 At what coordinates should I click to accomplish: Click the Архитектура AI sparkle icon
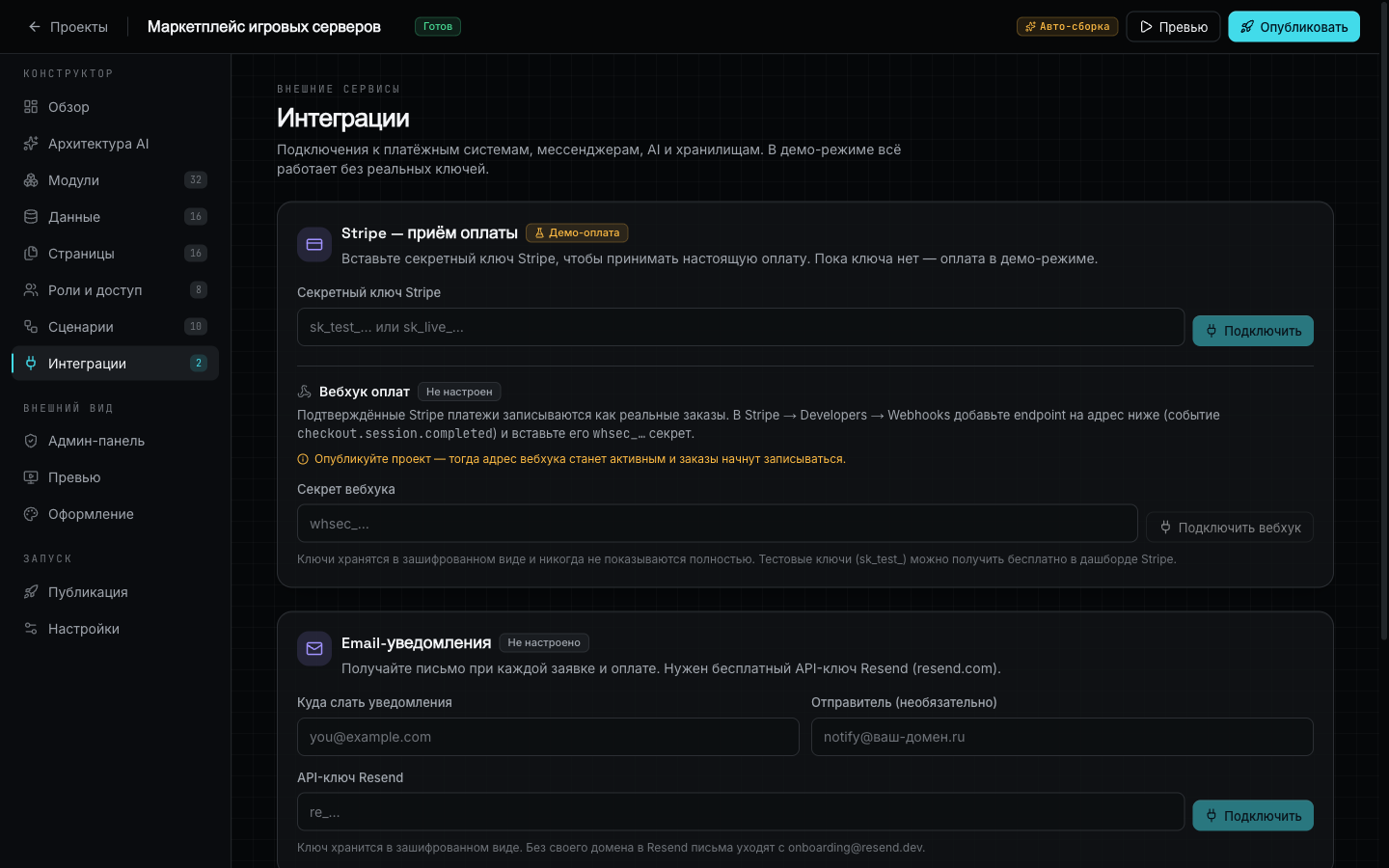pos(31,144)
